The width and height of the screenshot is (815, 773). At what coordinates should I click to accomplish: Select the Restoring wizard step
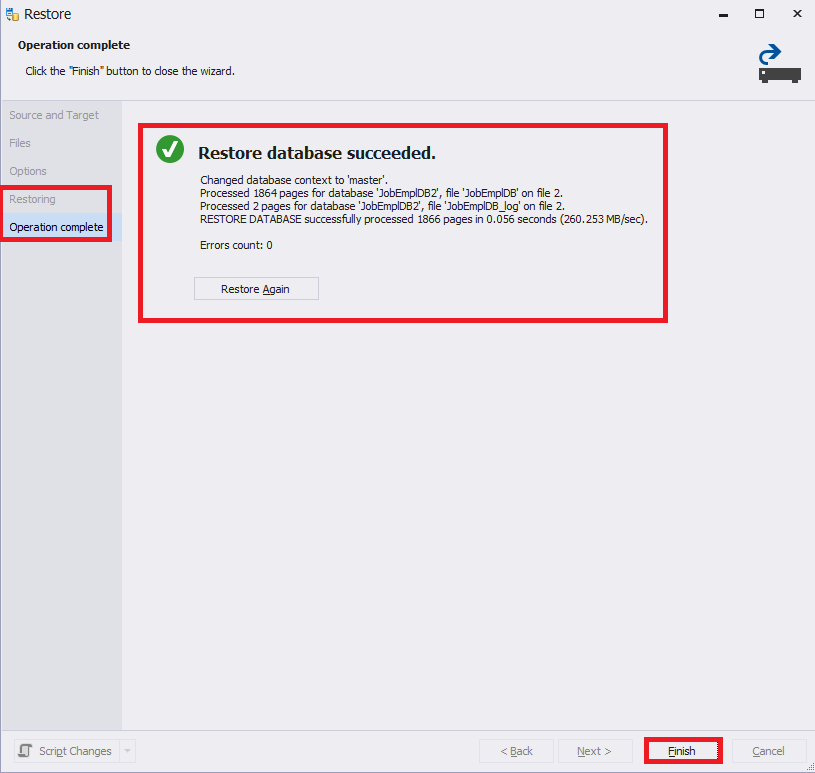(x=32, y=199)
